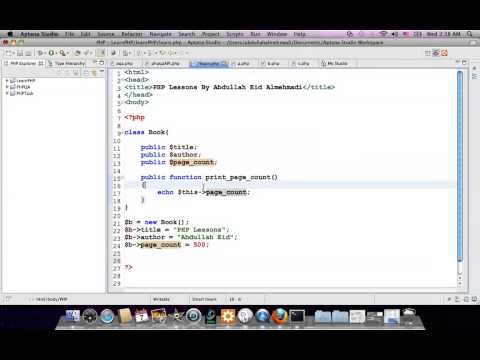Viewport: 480px width, 360px height.
Task: Open Time Machine icon in the Dock
Action: point(193,316)
